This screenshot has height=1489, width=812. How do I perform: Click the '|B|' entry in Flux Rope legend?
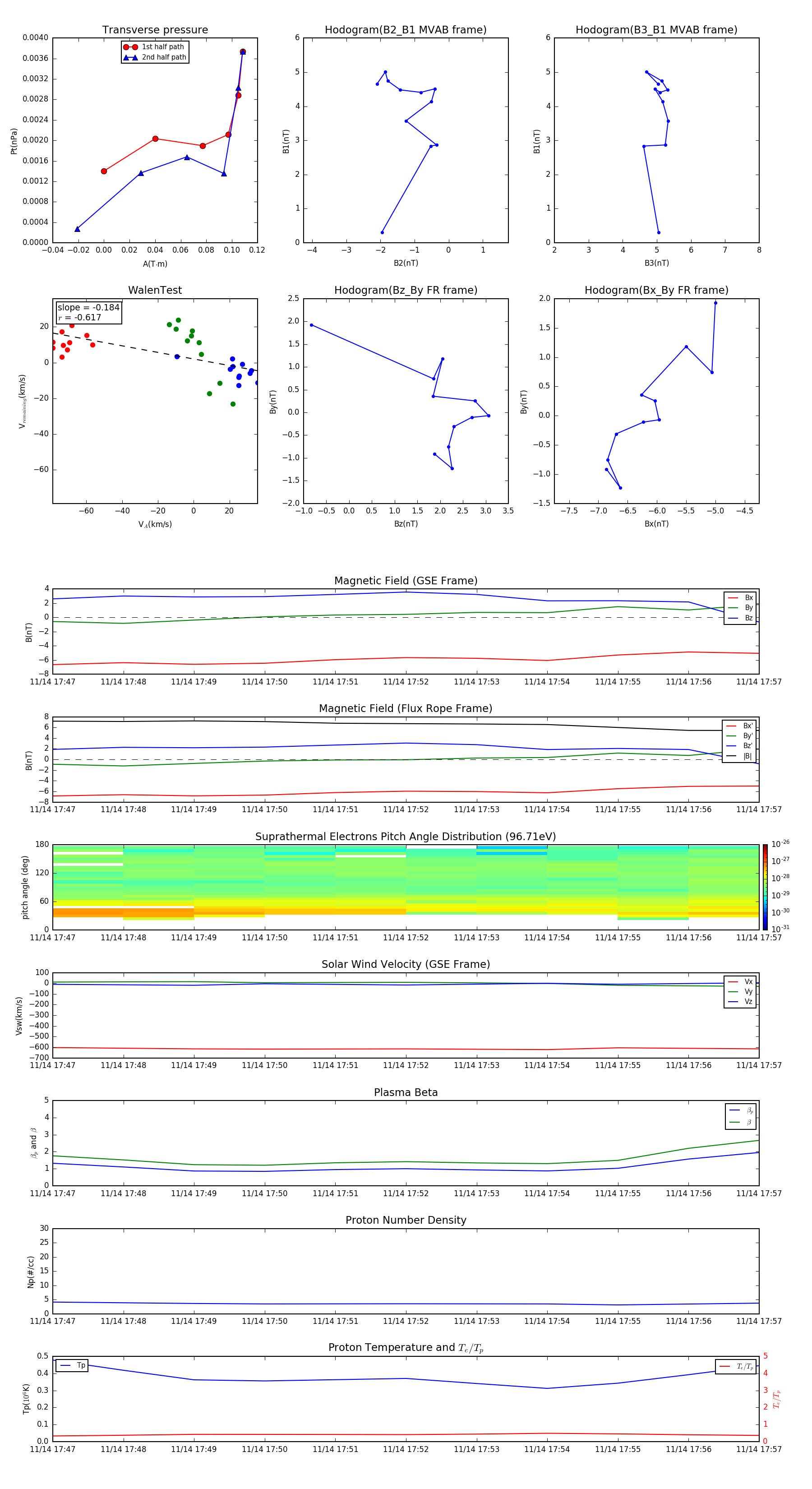[739, 756]
